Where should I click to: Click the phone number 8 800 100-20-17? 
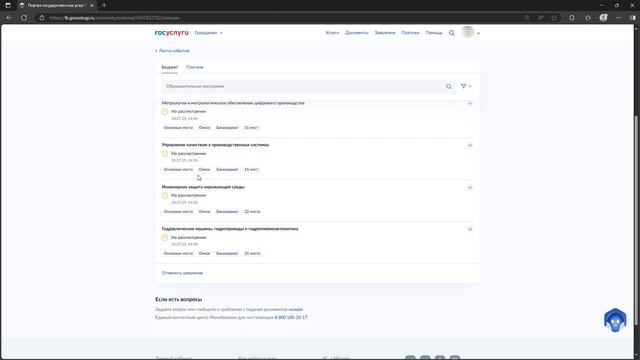click(291, 317)
